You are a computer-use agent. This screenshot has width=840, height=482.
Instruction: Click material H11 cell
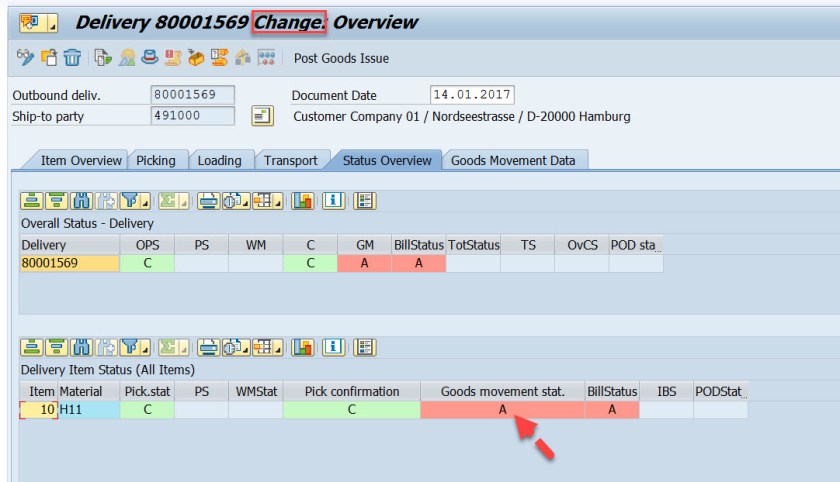click(89, 410)
